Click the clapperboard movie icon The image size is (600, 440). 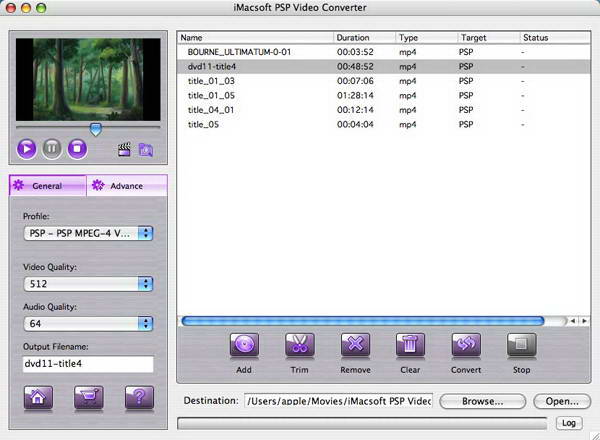[x=124, y=149]
